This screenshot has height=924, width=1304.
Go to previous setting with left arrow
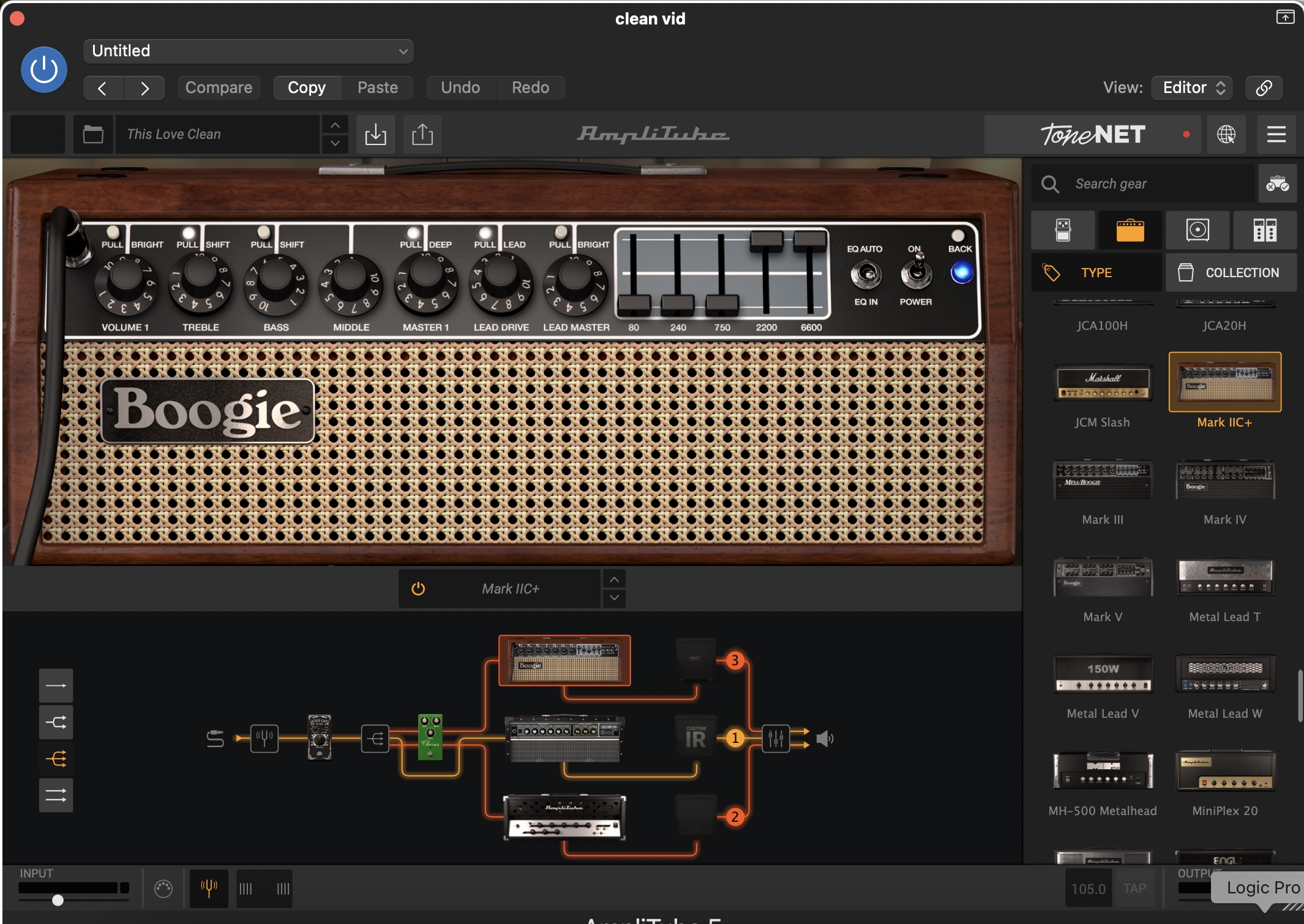point(103,88)
